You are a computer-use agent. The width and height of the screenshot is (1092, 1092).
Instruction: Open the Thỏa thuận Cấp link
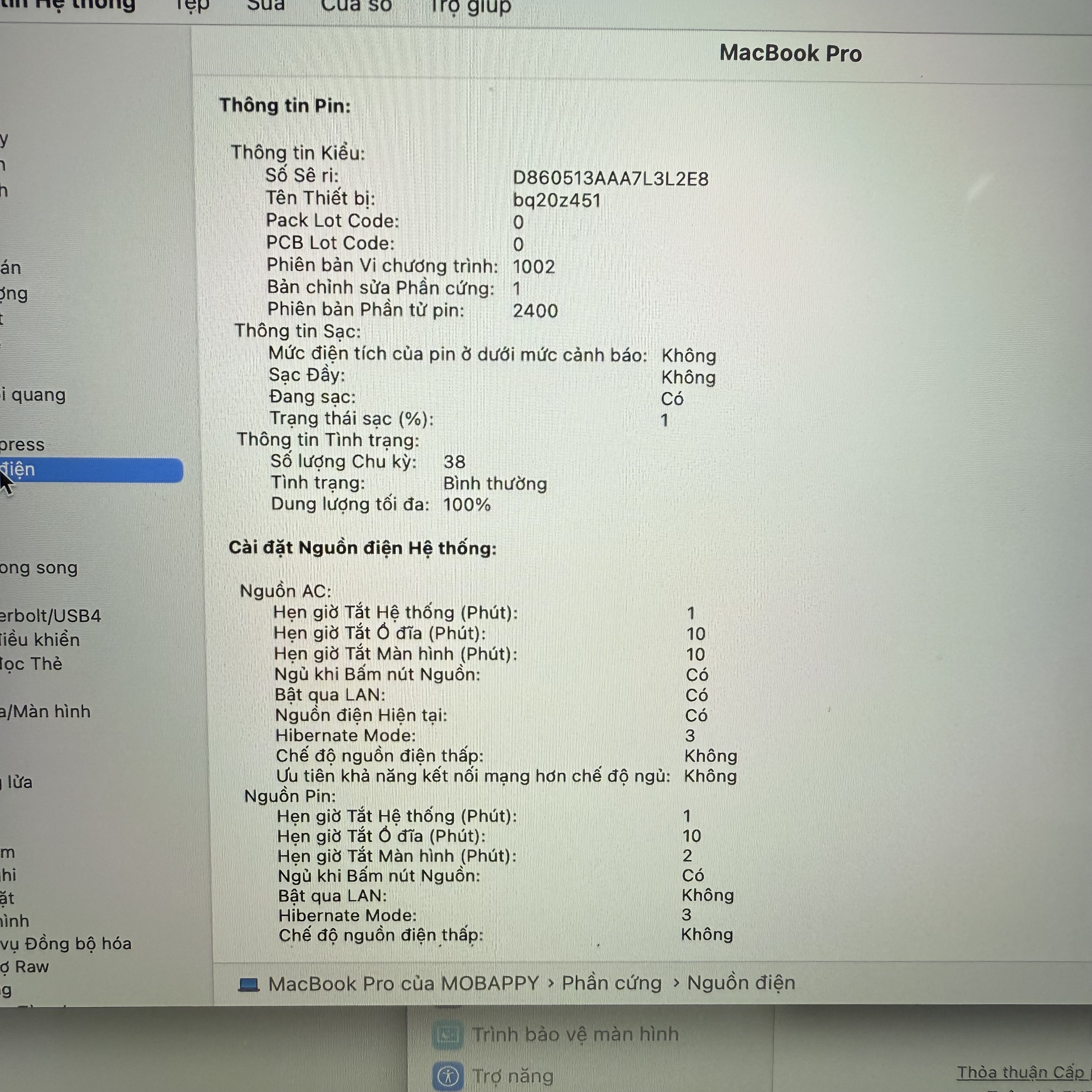pyautogui.click(x=1024, y=1072)
